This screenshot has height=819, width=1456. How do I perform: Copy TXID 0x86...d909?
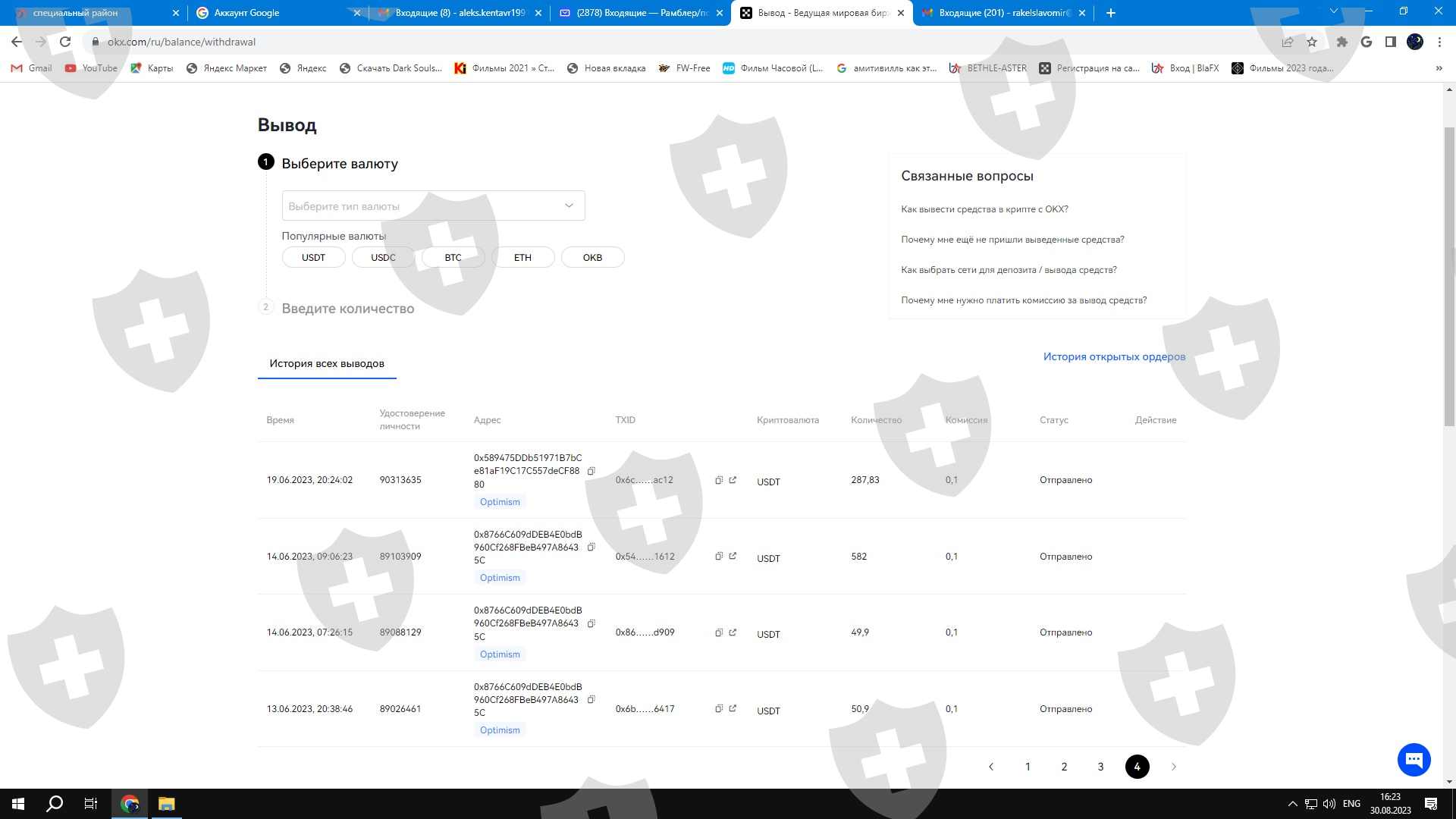719,632
